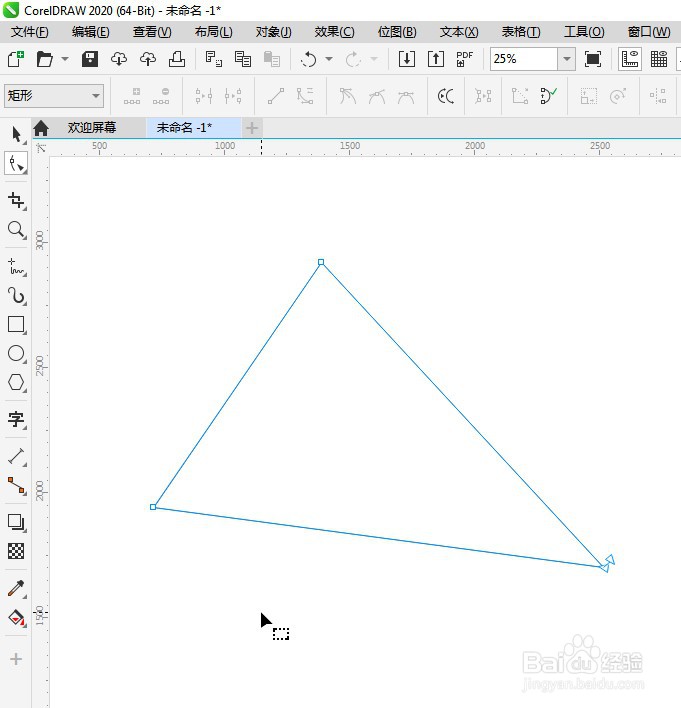Select the Drop Shadow tool
The image size is (681, 708).
point(16,522)
